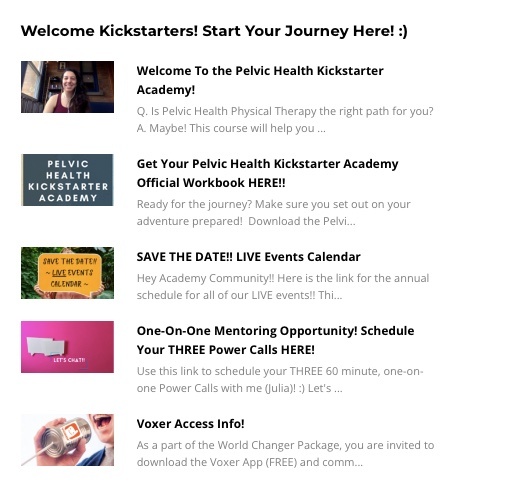Select the pink Let's Chat thumbnail
The height and width of the screenshot is (489, 528).
(x=67, y=347)
